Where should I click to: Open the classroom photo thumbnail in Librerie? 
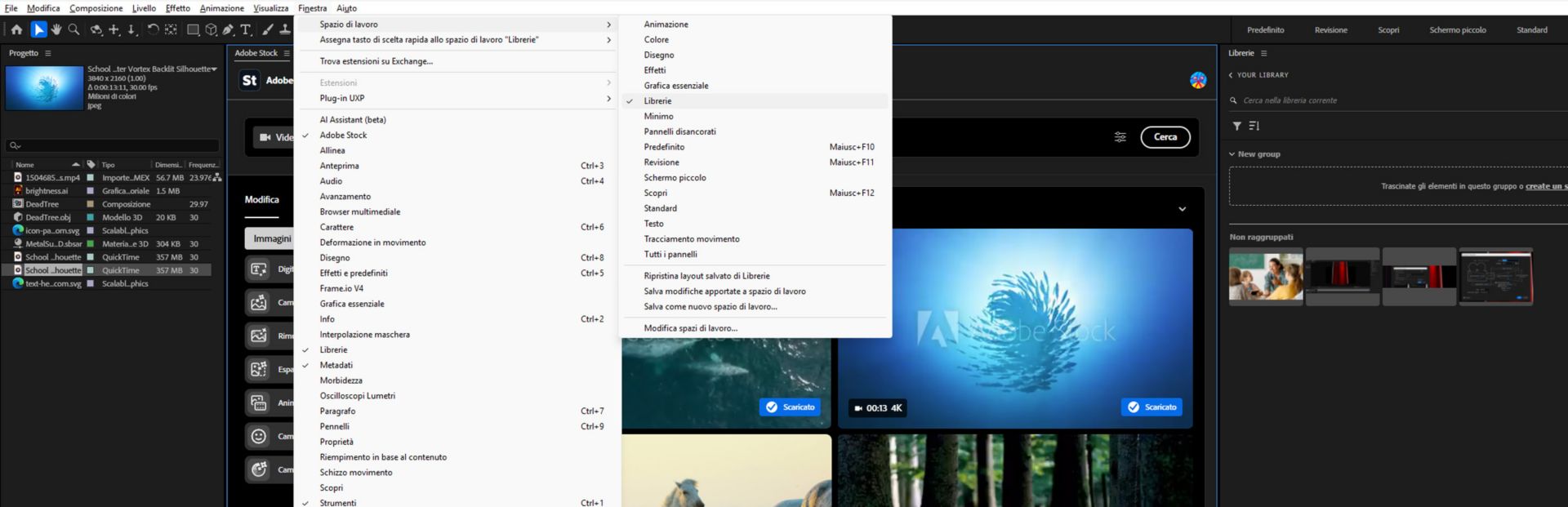pos(1266,277)
